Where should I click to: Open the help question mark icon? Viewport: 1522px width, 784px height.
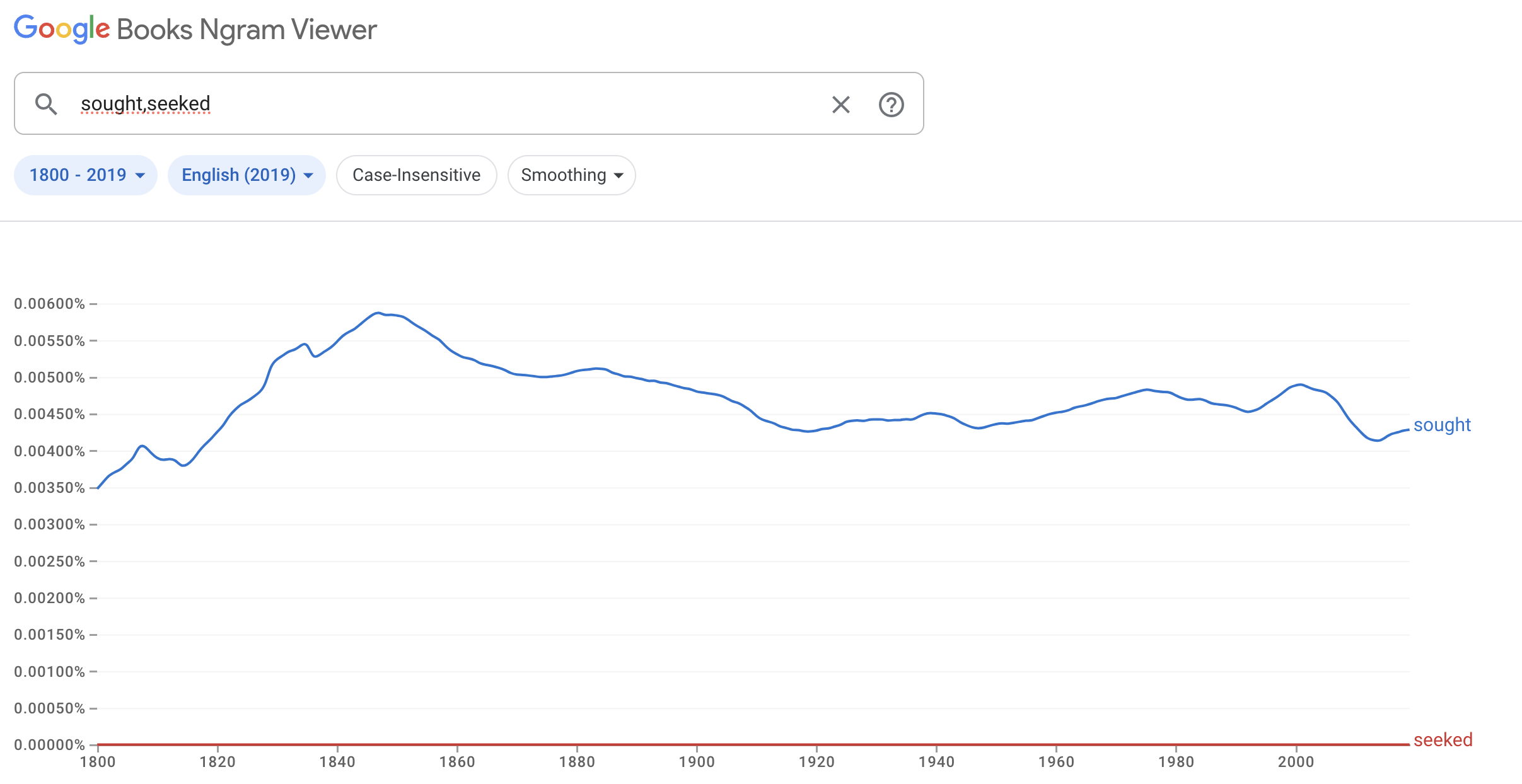[891, 105]
